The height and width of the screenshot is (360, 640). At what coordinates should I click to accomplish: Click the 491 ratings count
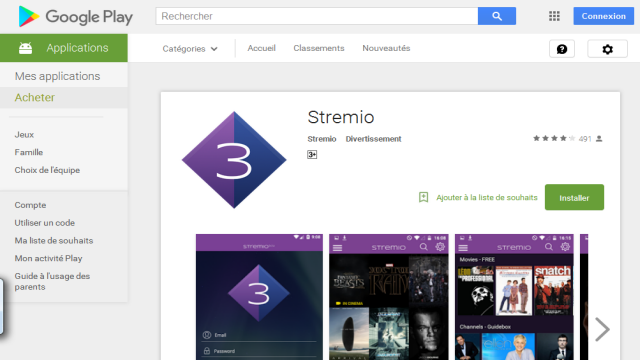pyautogui.click(x=585, y=139)
